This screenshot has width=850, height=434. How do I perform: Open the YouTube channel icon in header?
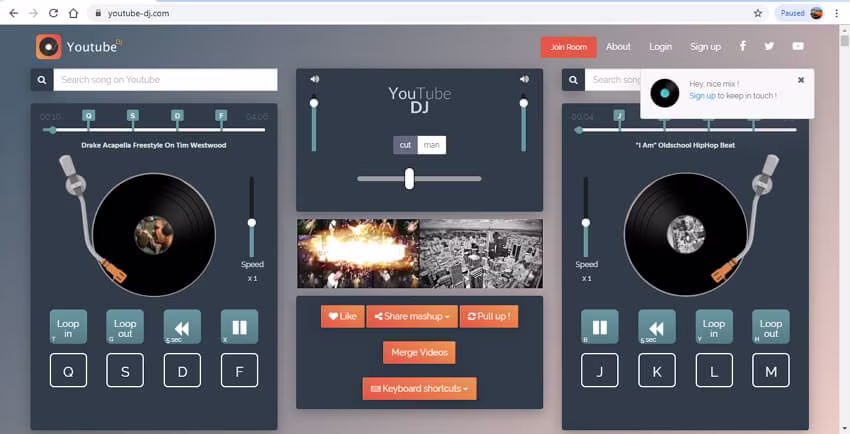coord(798,46)
